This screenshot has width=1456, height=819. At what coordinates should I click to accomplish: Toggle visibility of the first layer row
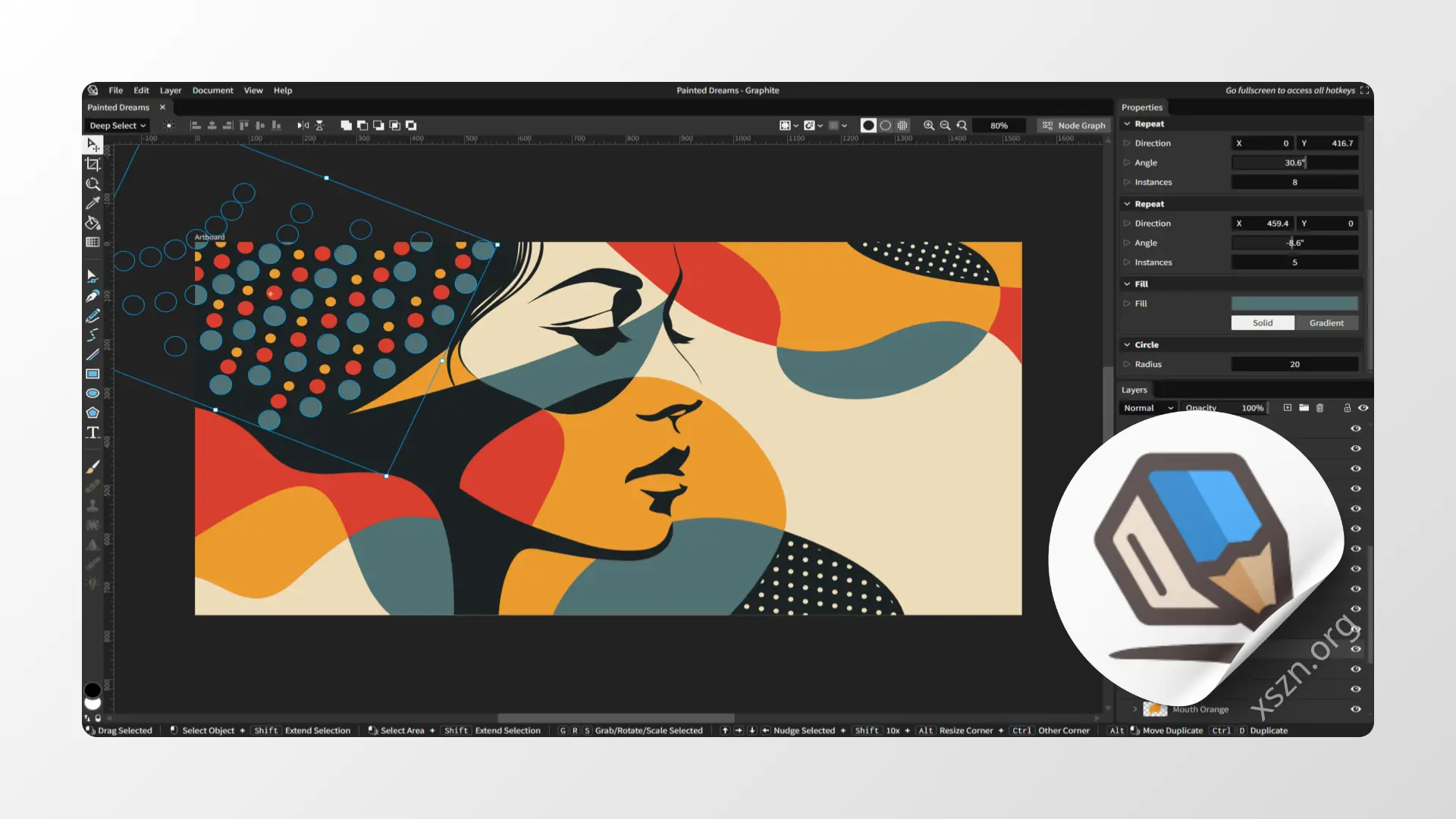[x=1356, y=428]
